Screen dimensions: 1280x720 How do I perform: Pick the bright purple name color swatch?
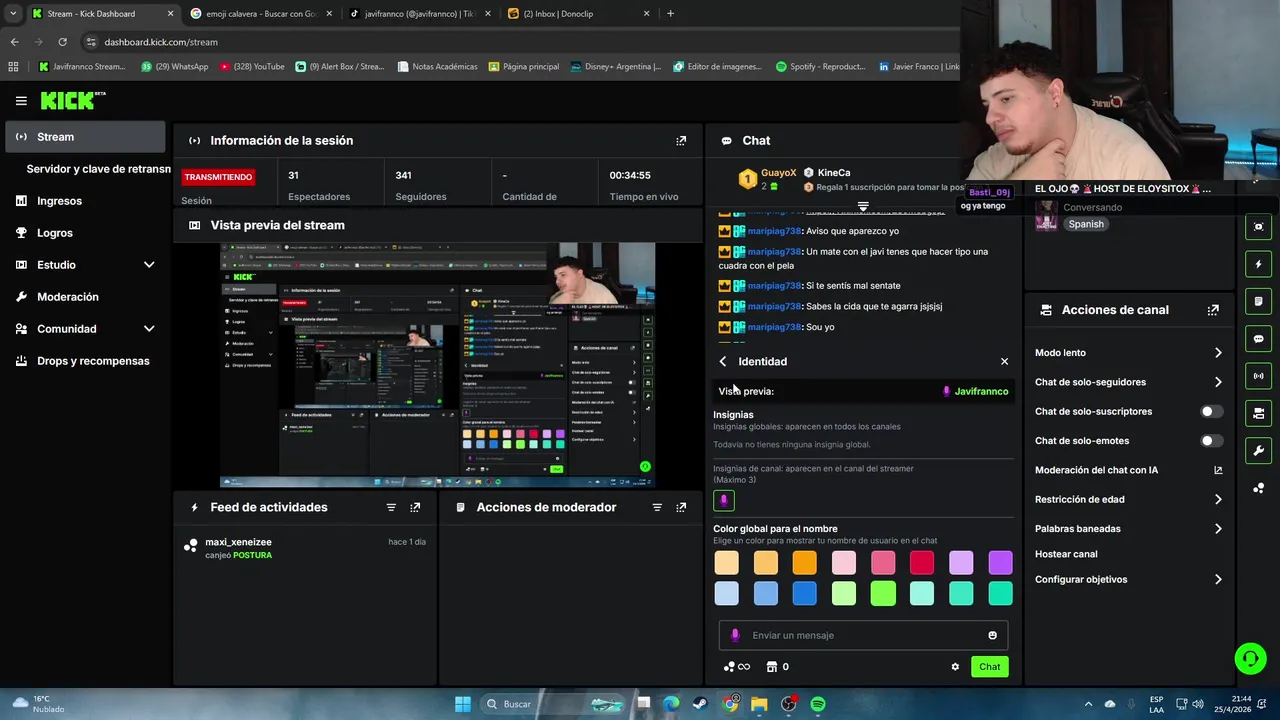[1000, 563]
